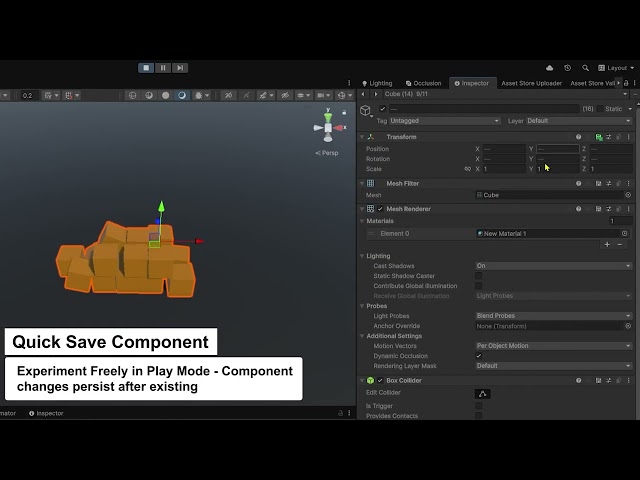
Task: Open the Cast Shadows dropdown
Action: pos(554,266)
